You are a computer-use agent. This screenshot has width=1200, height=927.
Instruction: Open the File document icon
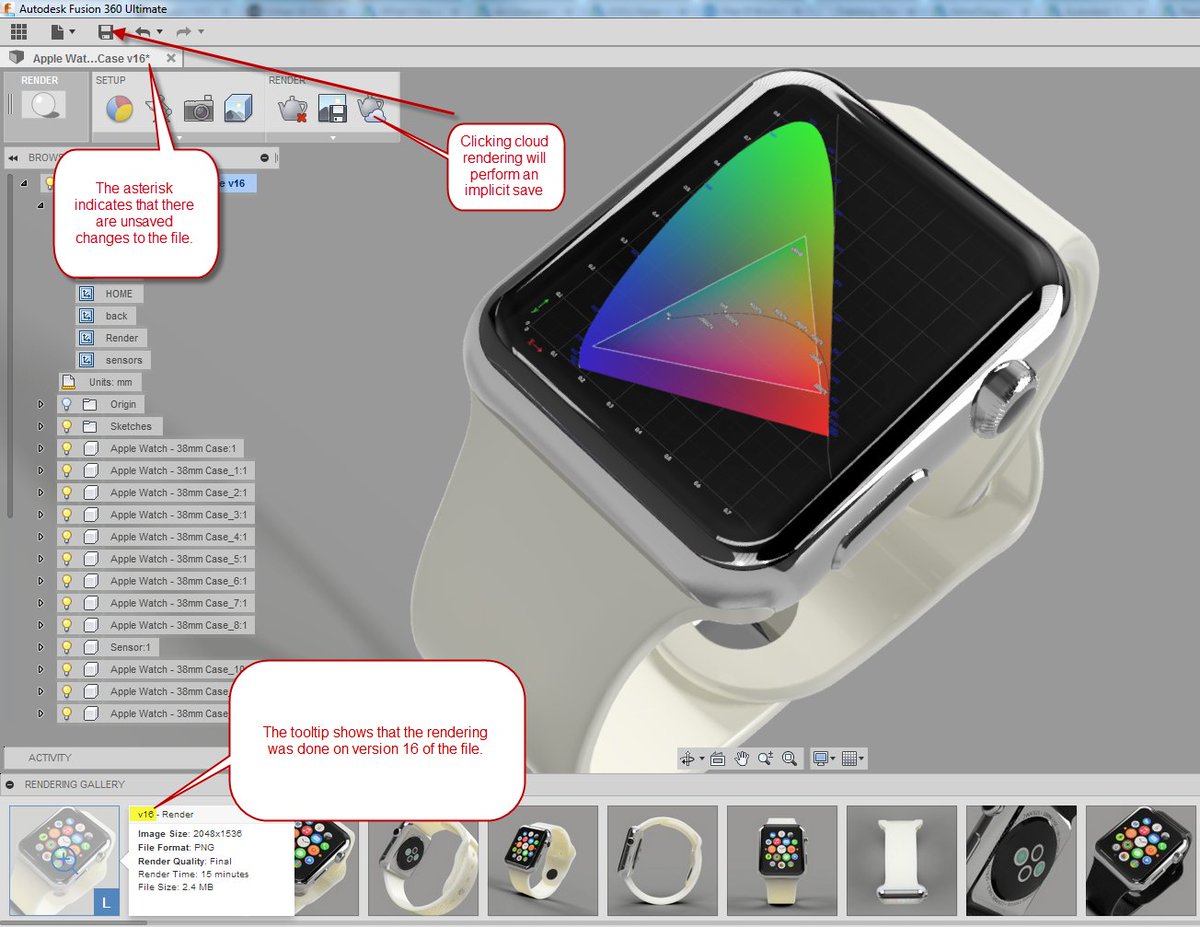click(x=58, y=32)
